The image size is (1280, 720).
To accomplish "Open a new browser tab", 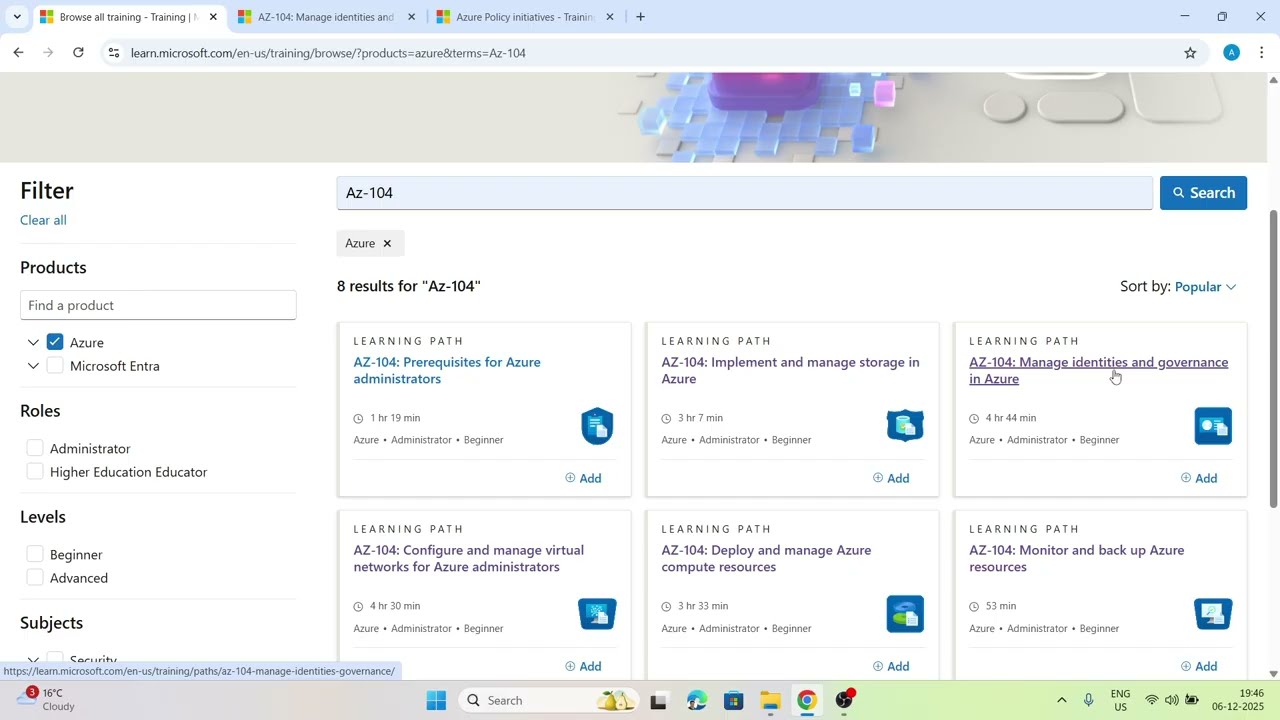I will pos(640,17).
